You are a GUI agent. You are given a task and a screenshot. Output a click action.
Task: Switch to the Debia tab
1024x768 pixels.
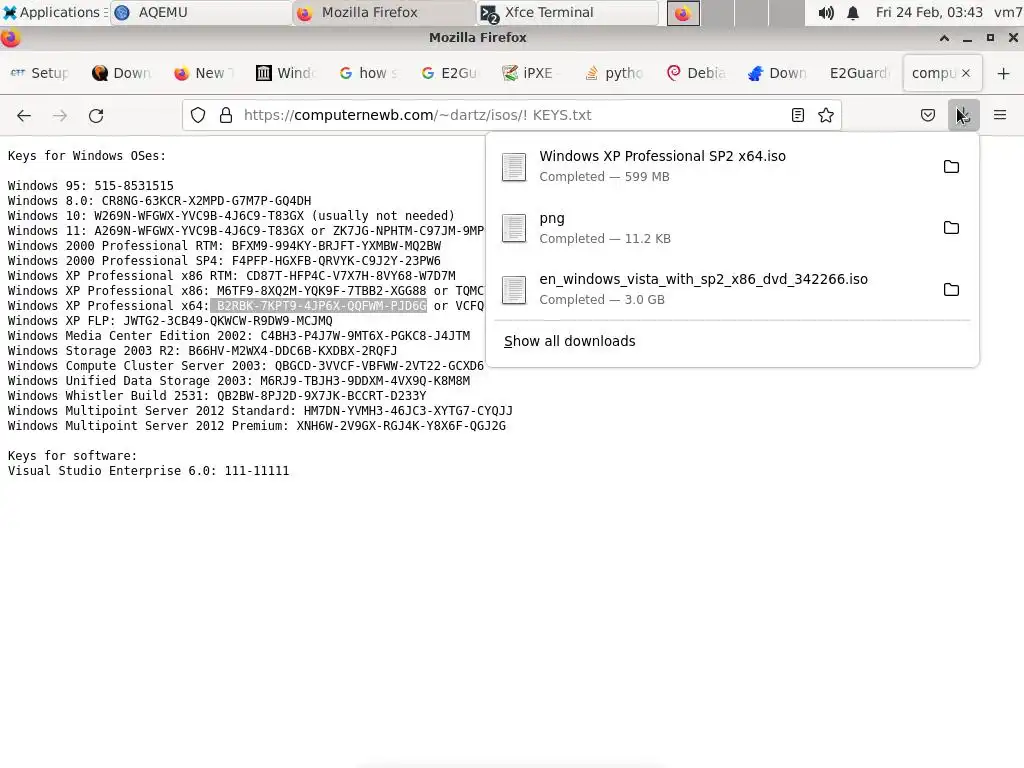(697, 73)
